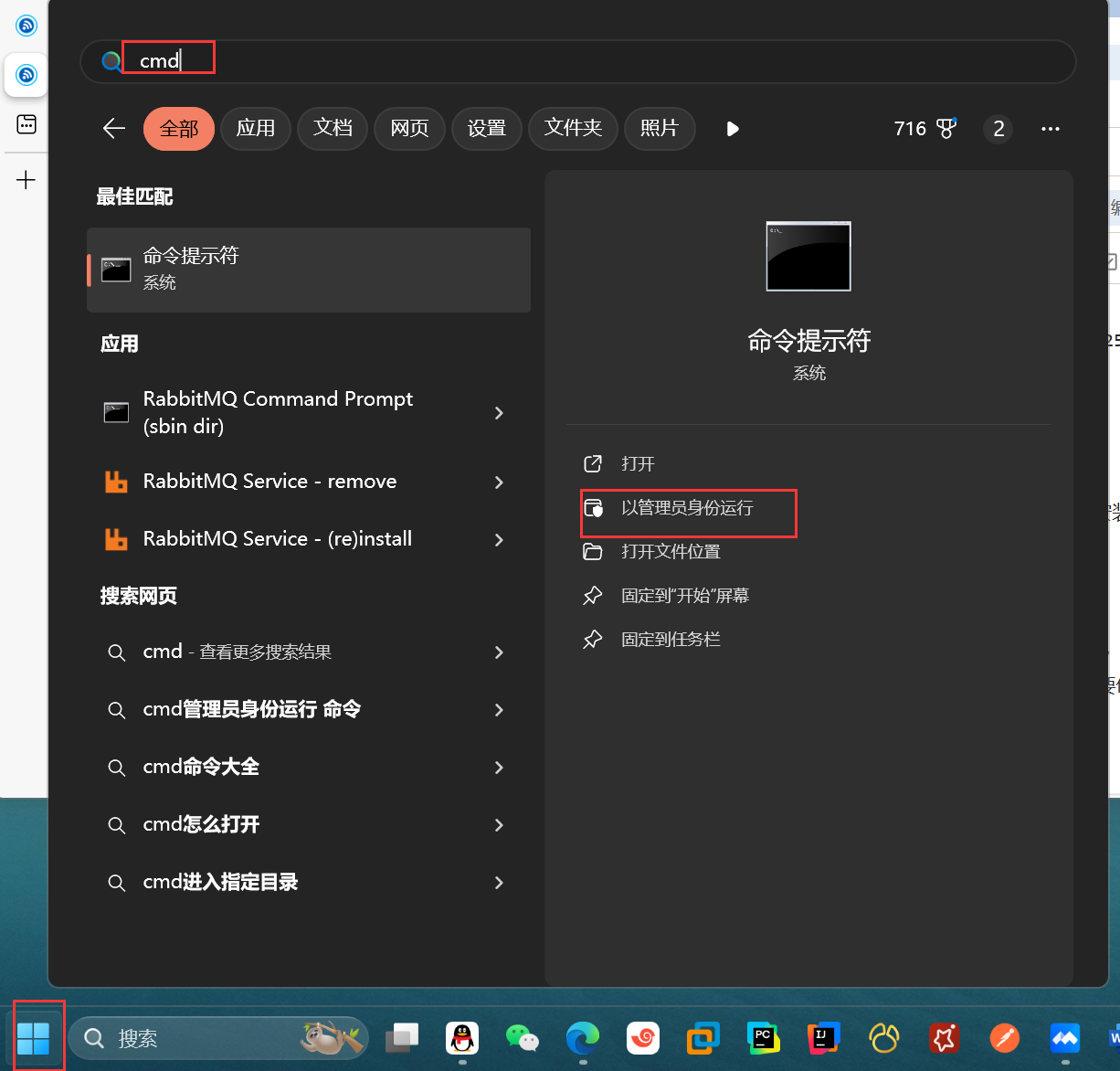The image size is (1120, 1071).
Task: Switch to the 设置 filter tab
Action: click(487, 129)
